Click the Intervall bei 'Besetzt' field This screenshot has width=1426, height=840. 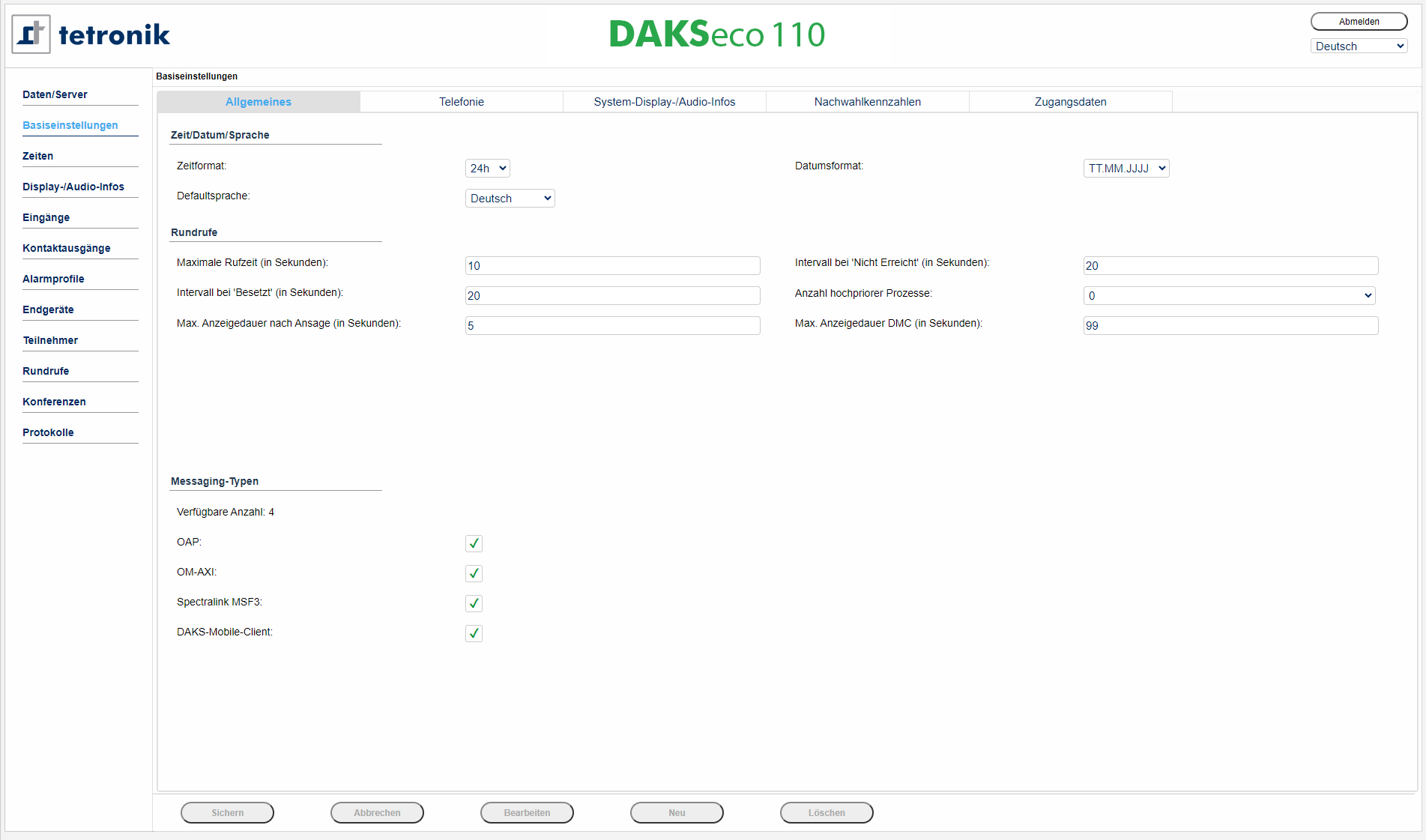[x=613, y=296]
